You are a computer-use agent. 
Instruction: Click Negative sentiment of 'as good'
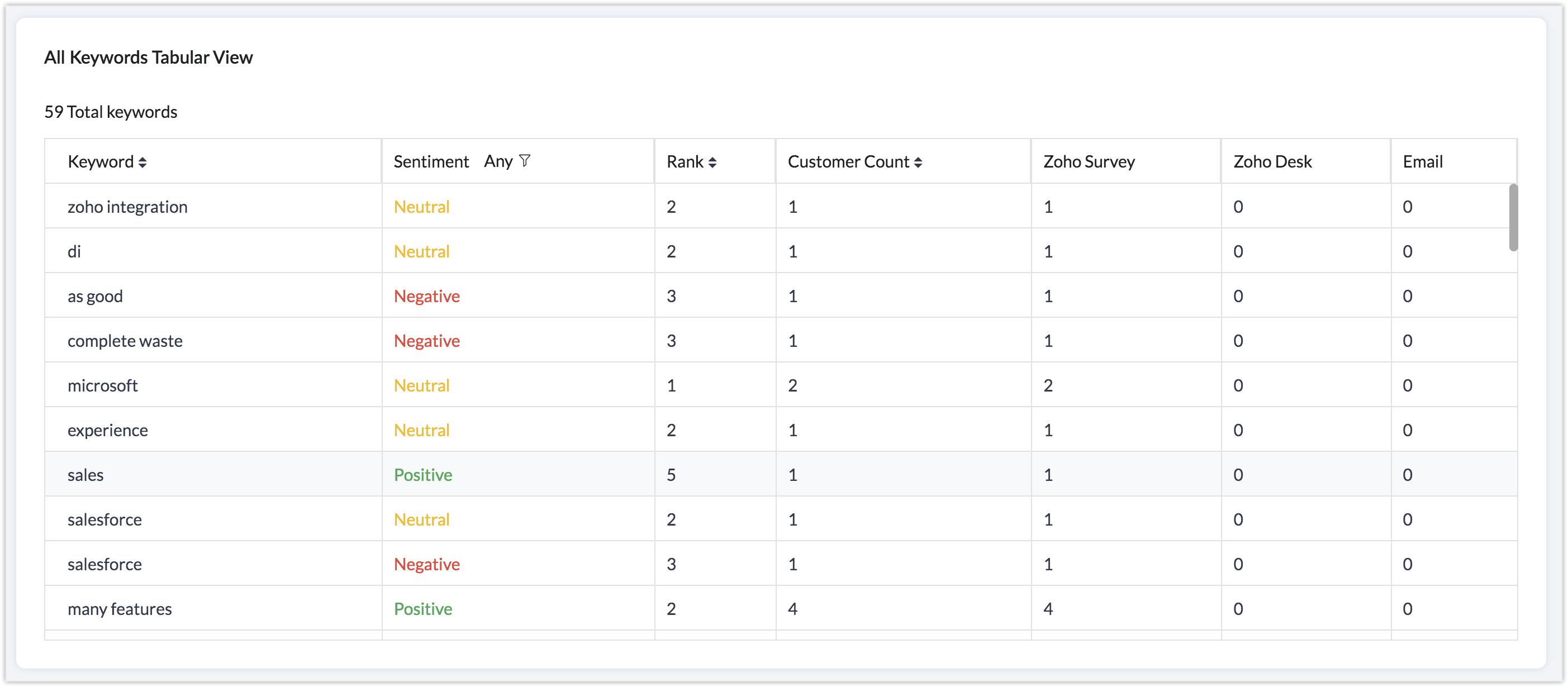click(x=427, y=297)
